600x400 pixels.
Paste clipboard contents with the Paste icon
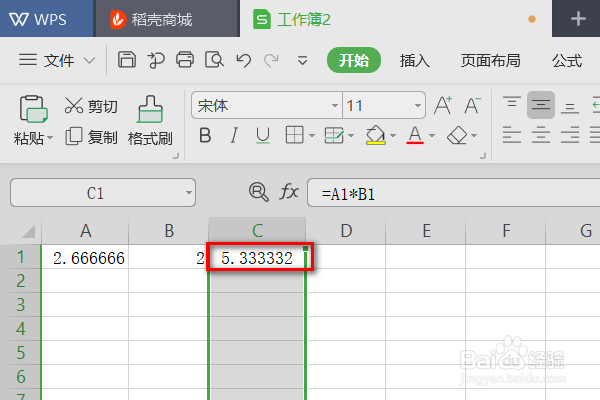click(33, 109)
